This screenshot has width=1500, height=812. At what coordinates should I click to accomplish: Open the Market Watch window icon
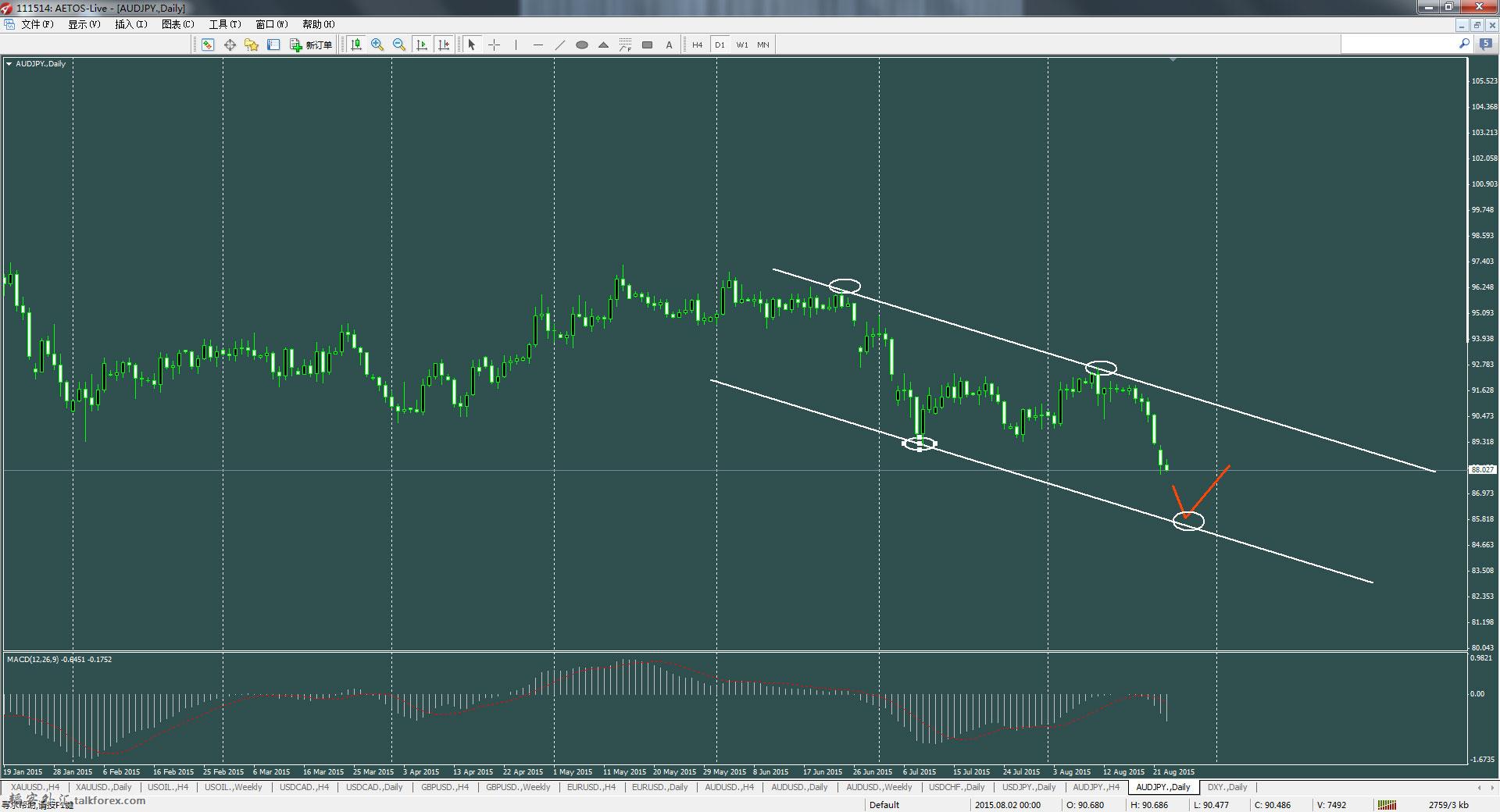point(208,45)
